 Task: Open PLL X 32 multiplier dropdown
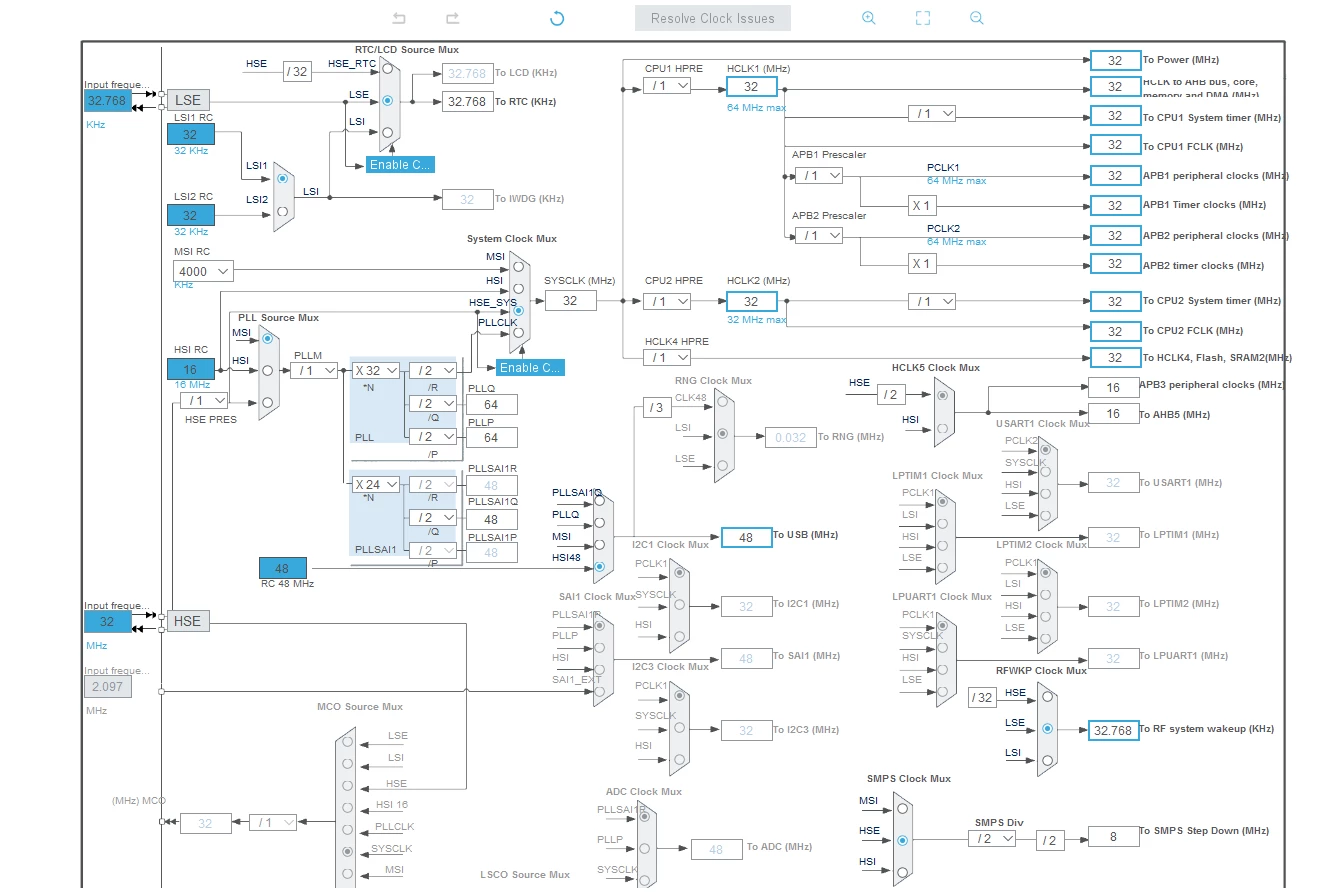(375, 370)
